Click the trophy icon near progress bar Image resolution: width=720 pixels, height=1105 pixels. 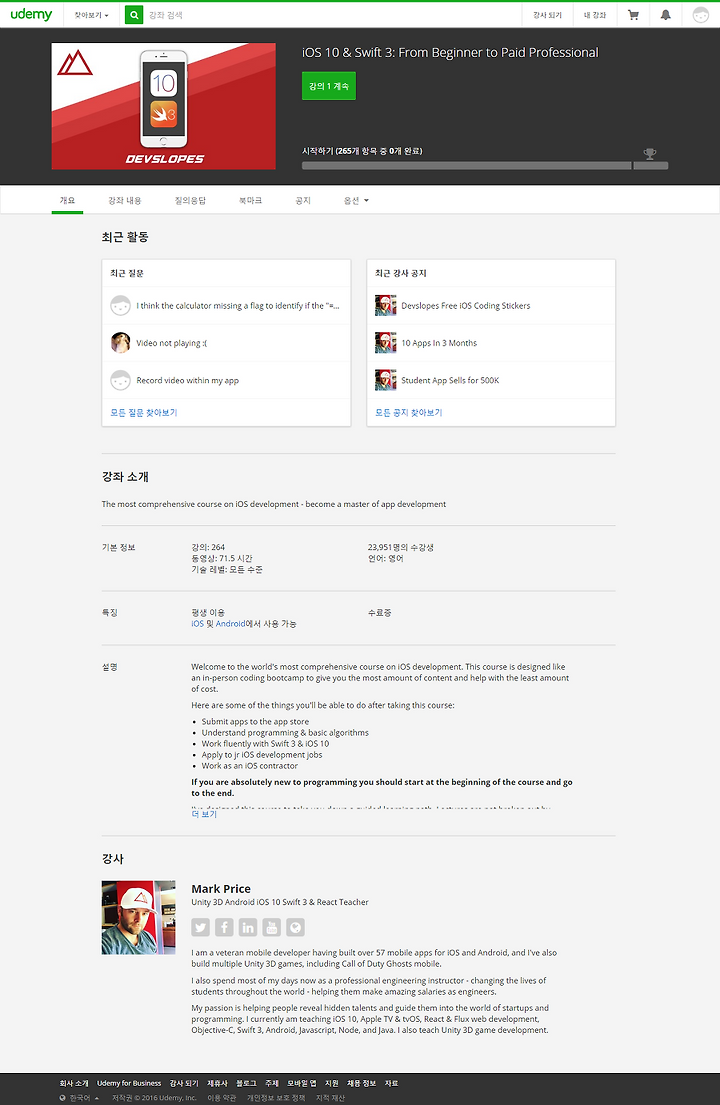(650, 153)
